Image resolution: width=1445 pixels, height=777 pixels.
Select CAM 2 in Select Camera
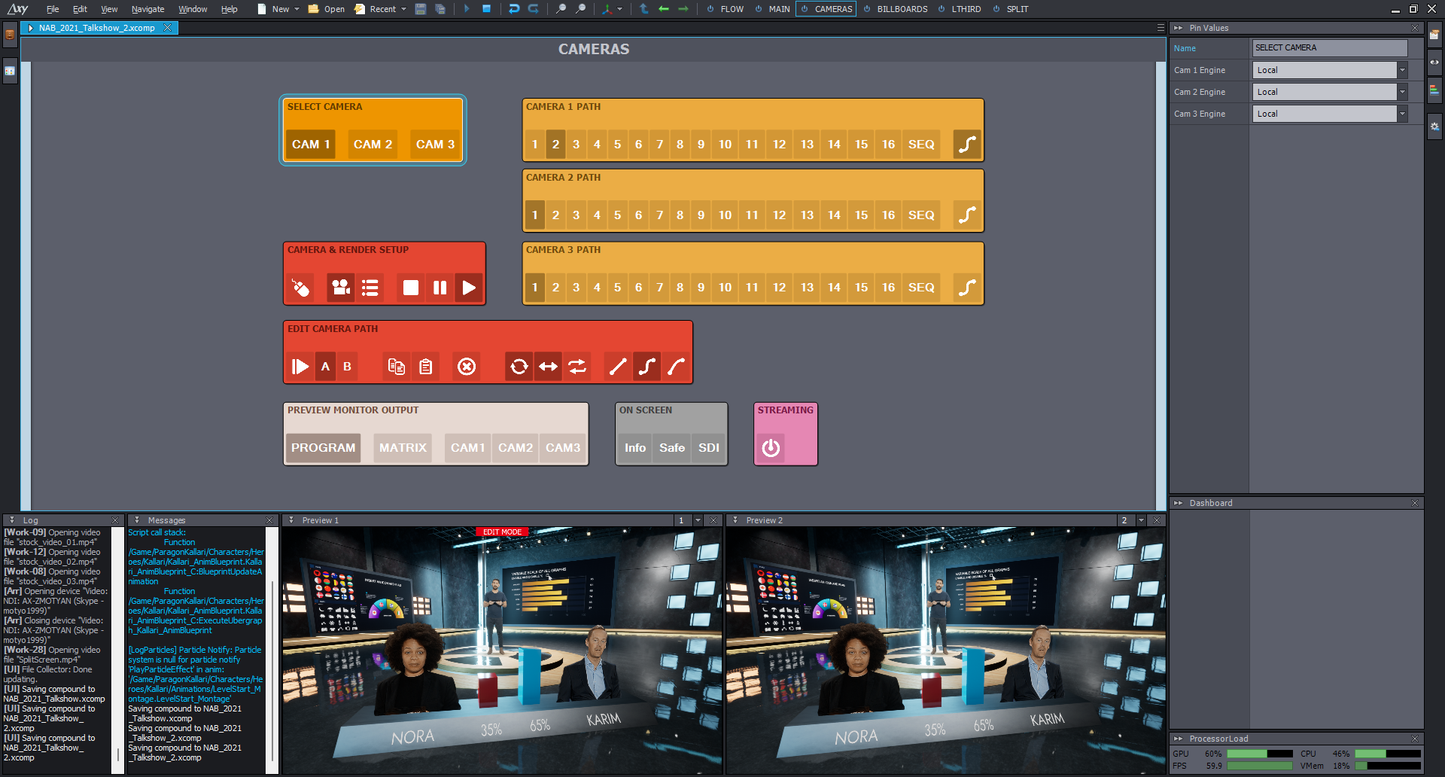tap(373, 144)
